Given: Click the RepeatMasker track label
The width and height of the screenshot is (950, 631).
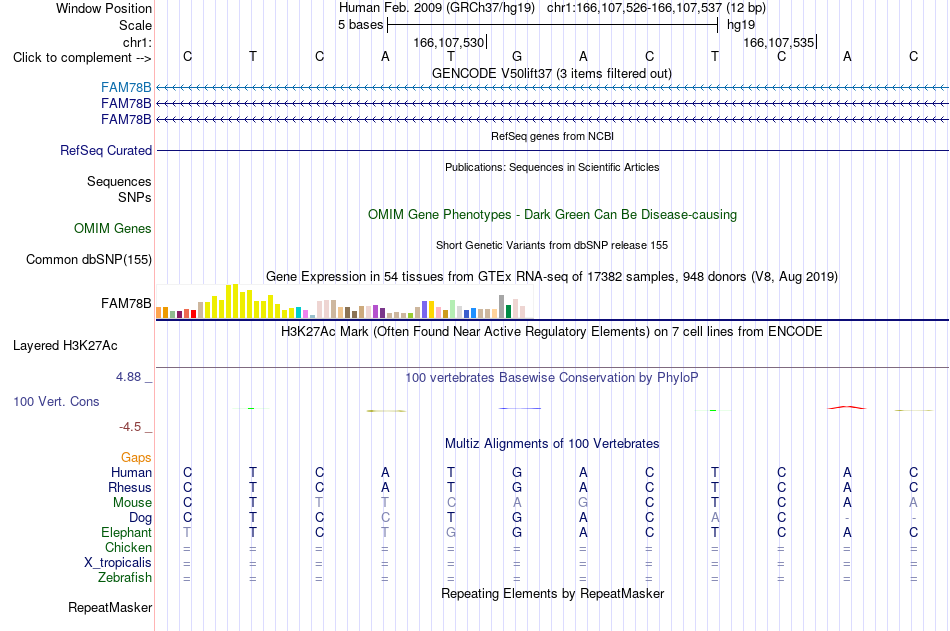Looking at the screenshot, I should click(110, 607).
